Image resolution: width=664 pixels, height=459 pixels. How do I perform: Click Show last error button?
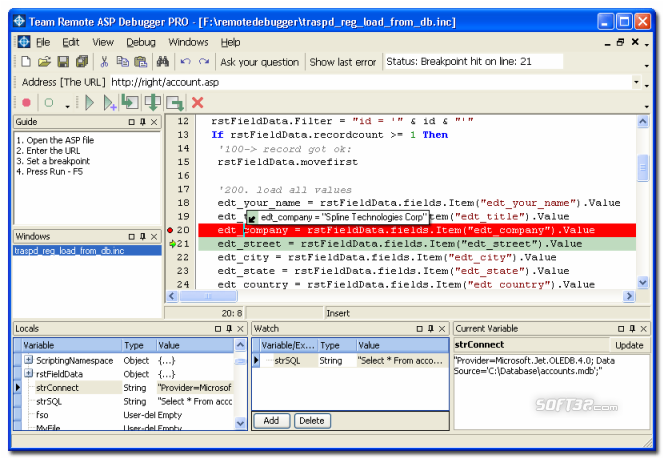[x=343, y=62]
